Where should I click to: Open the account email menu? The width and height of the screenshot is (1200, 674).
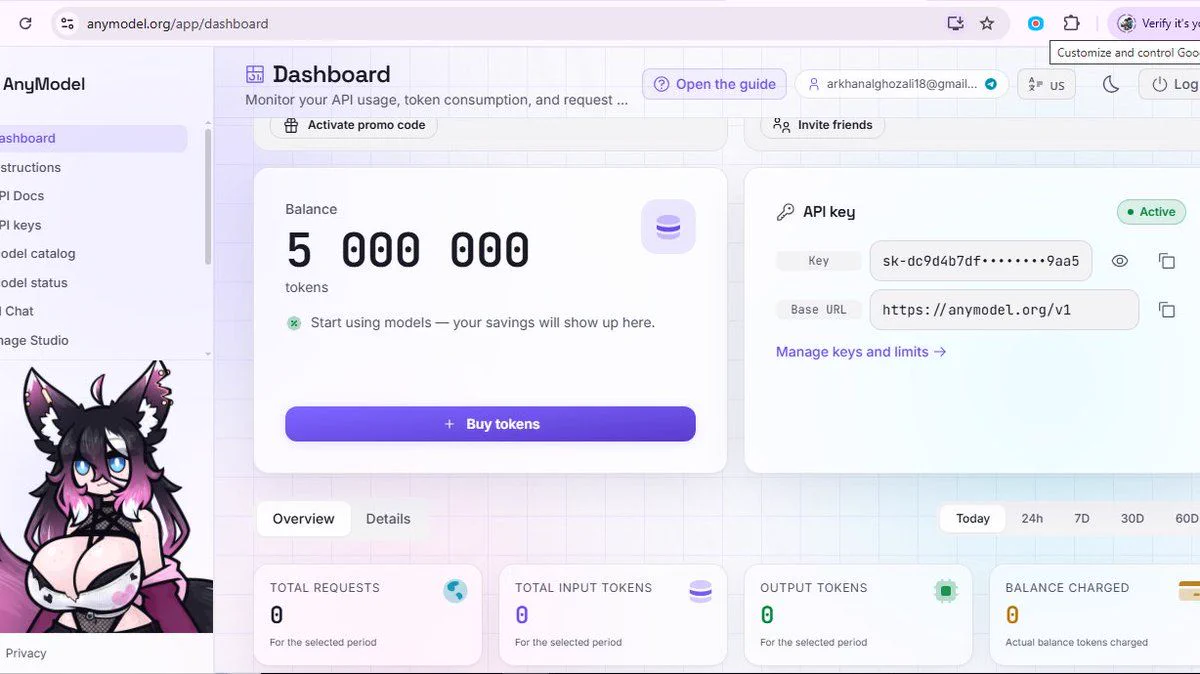[x=901, y=85]
